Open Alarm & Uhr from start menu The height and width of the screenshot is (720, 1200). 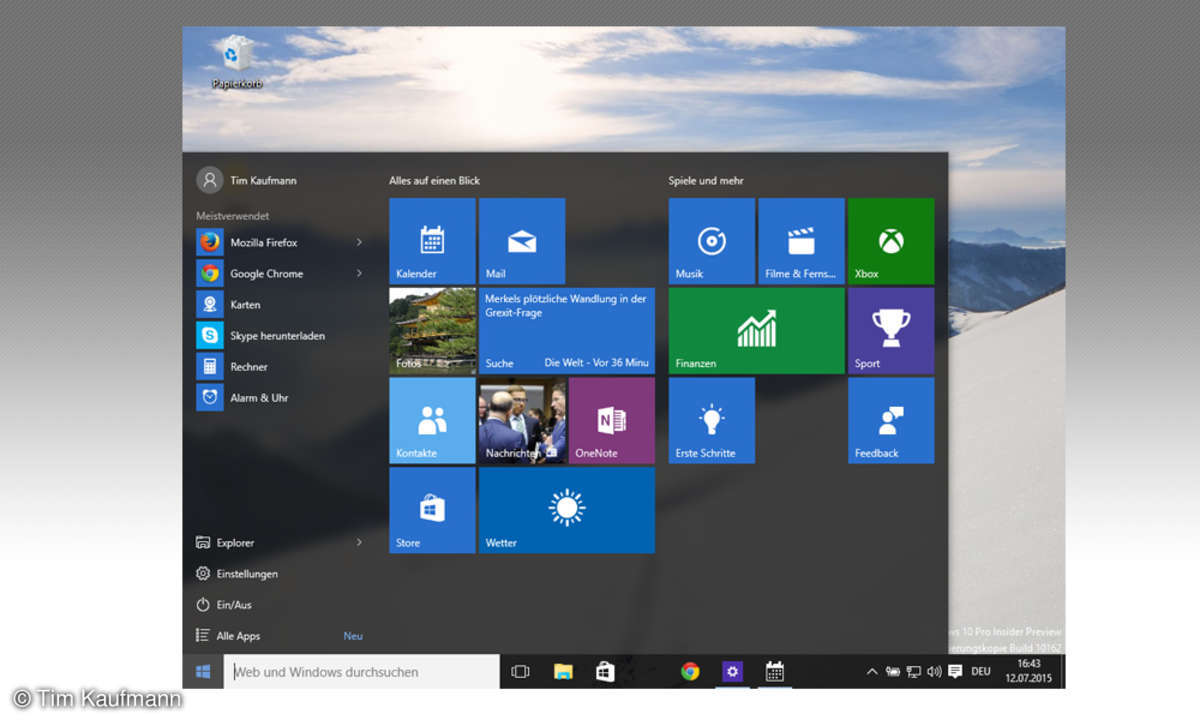pos(281,397)
